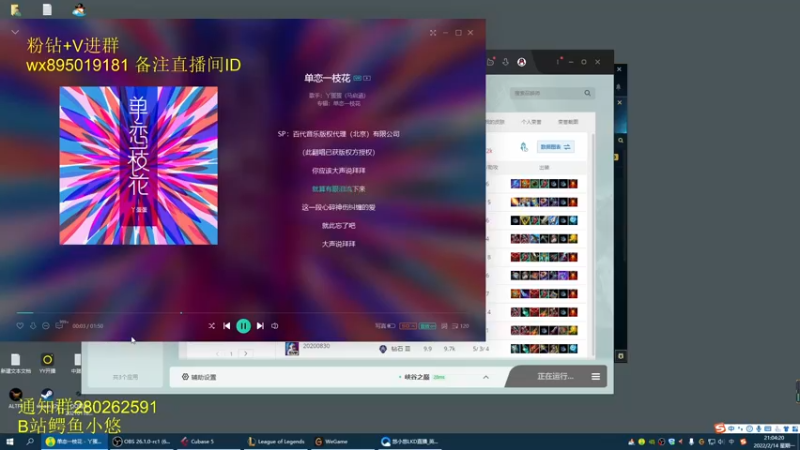Download the current song
The width and height of the screenshot is (800, 450).
[33, 326]
